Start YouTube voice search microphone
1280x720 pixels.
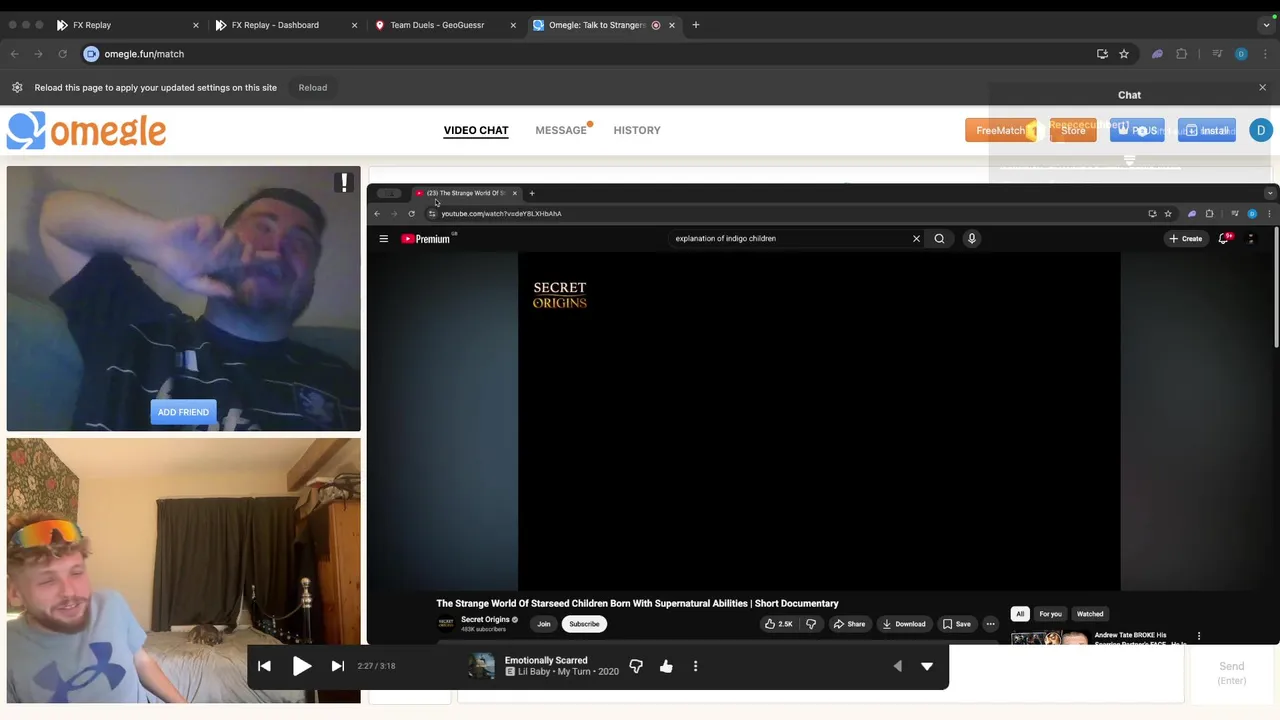pyautogui.click(x=971, y=239)
